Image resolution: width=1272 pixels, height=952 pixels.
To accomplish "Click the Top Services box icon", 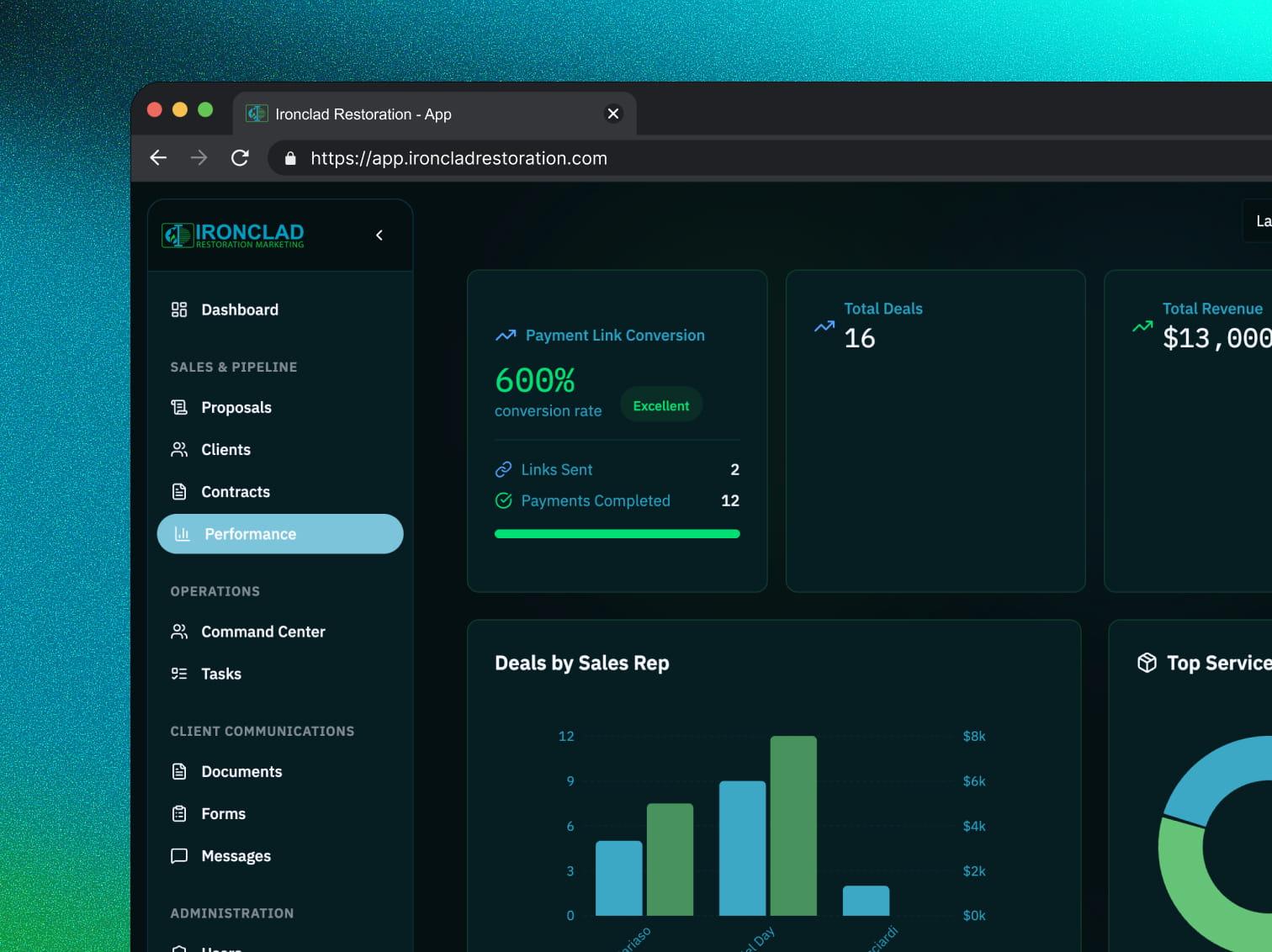I will 1147,663.
